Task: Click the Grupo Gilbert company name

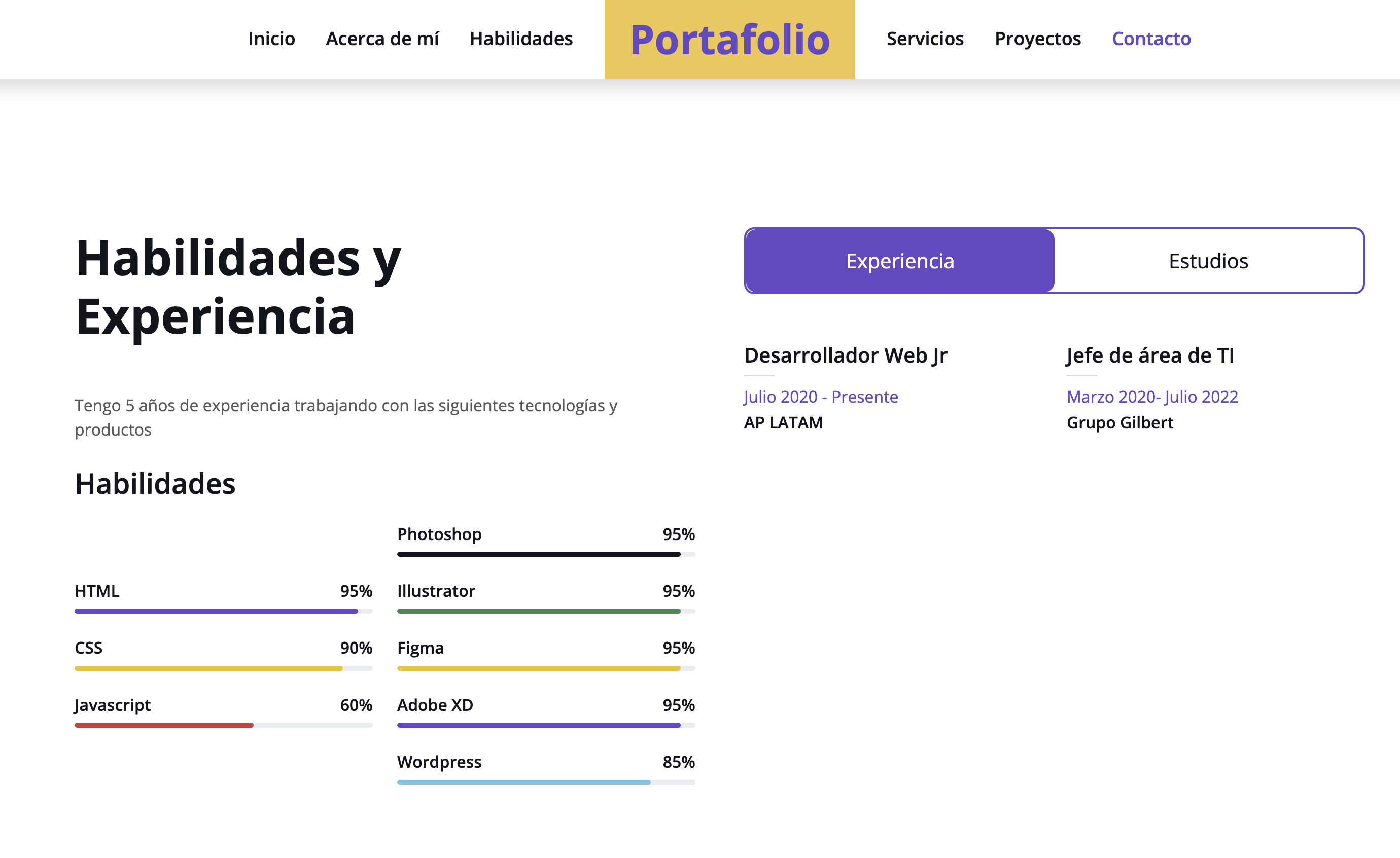Action: tap(1119, 422)
